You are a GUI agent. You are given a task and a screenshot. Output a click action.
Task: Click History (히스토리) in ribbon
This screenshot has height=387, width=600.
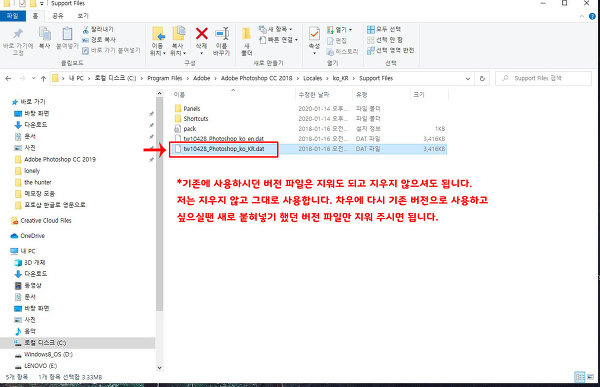coord(343,51)
